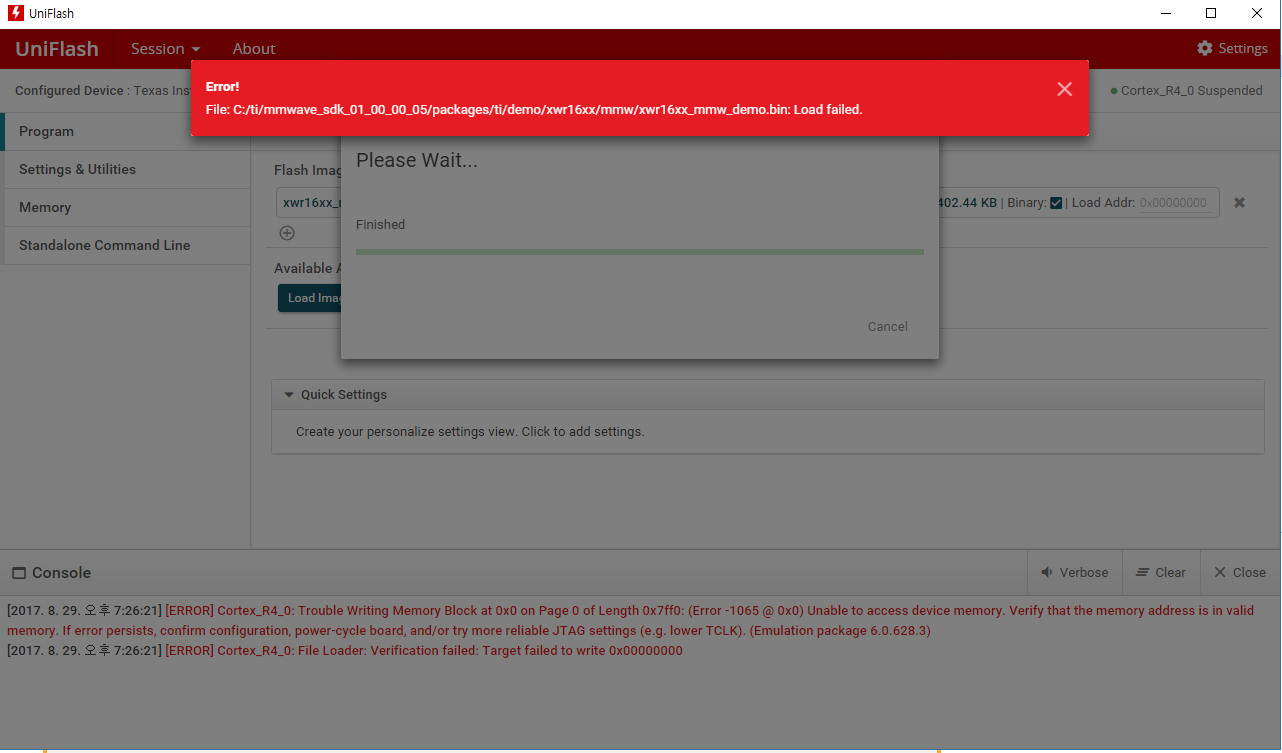1282x753 pixels.
Task: Click the Cortex_R4_0 Suspended status
Action: click(x=1187, y=90)
